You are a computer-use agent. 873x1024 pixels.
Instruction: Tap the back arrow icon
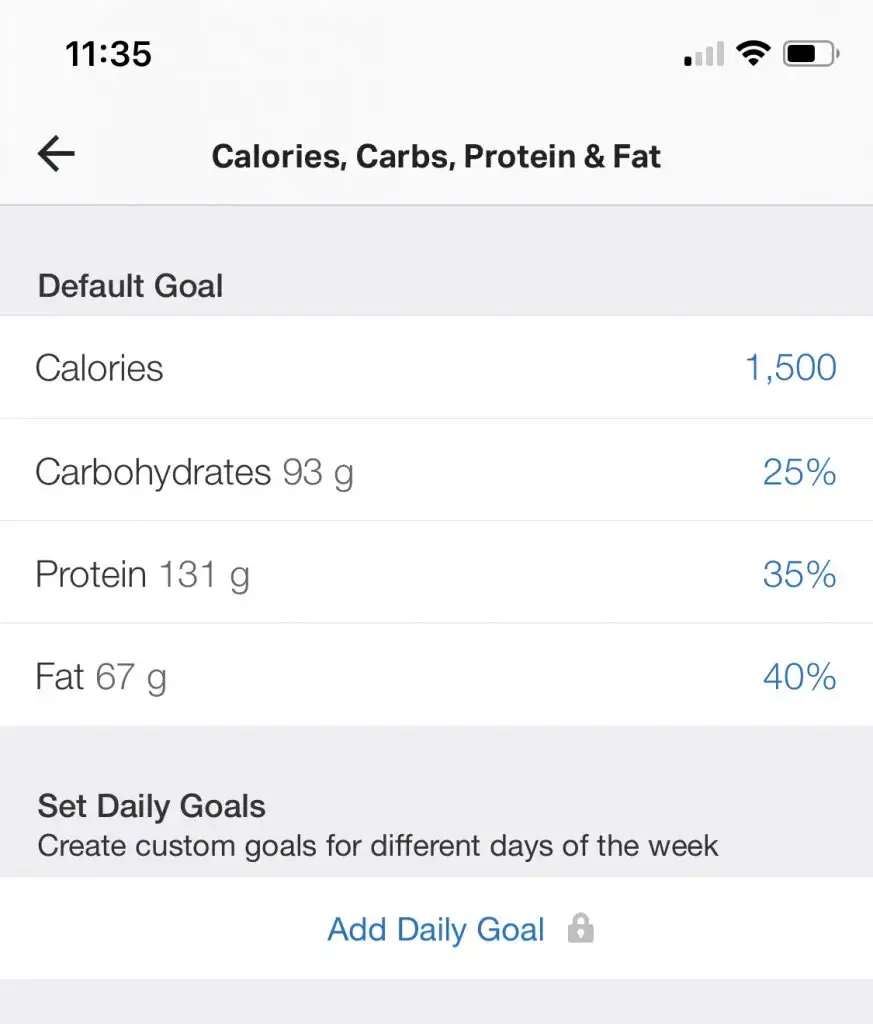pos(56,154)
